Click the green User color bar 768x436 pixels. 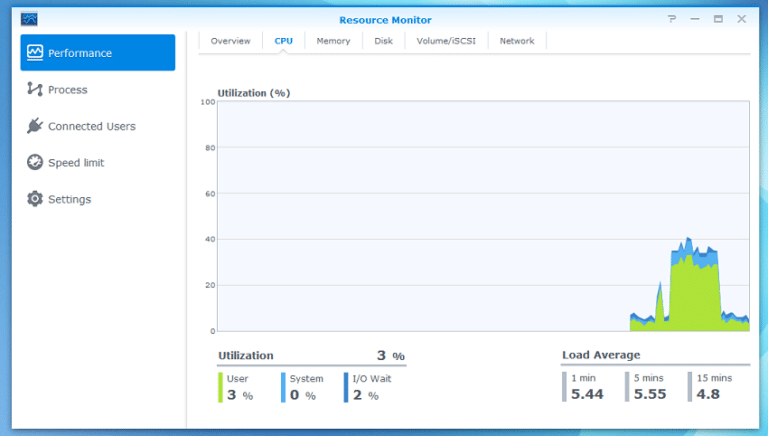(x=220, y=388)
